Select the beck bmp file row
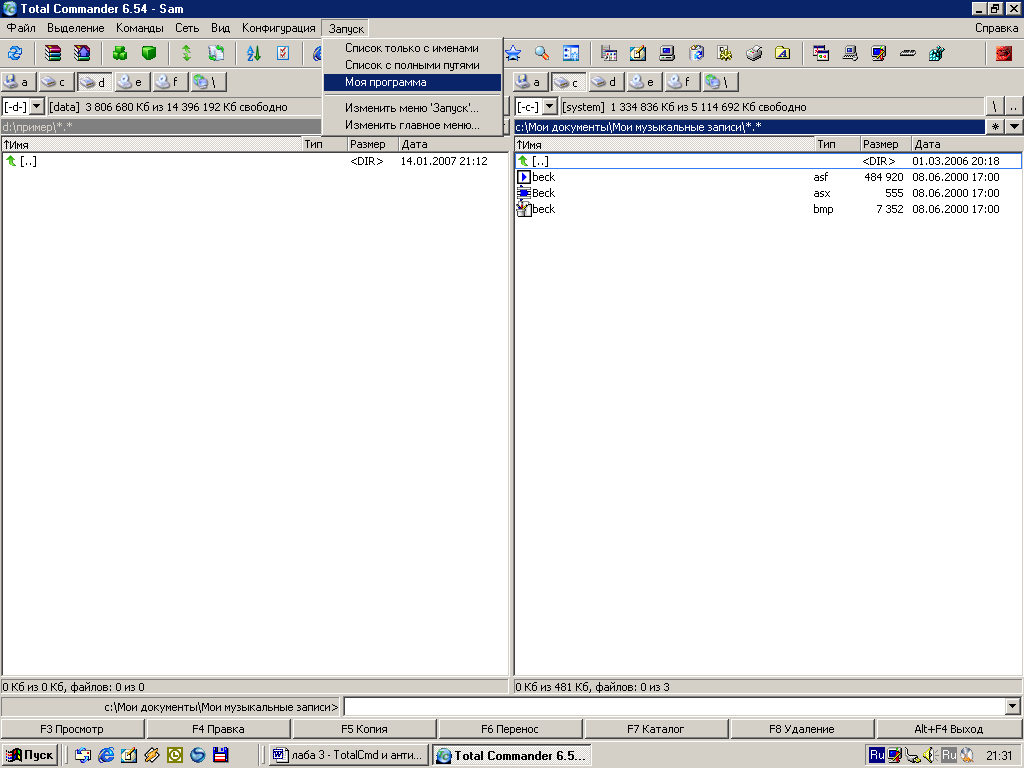The width and height of the screenshot is (1024, 768). click(x=768, y=209)
